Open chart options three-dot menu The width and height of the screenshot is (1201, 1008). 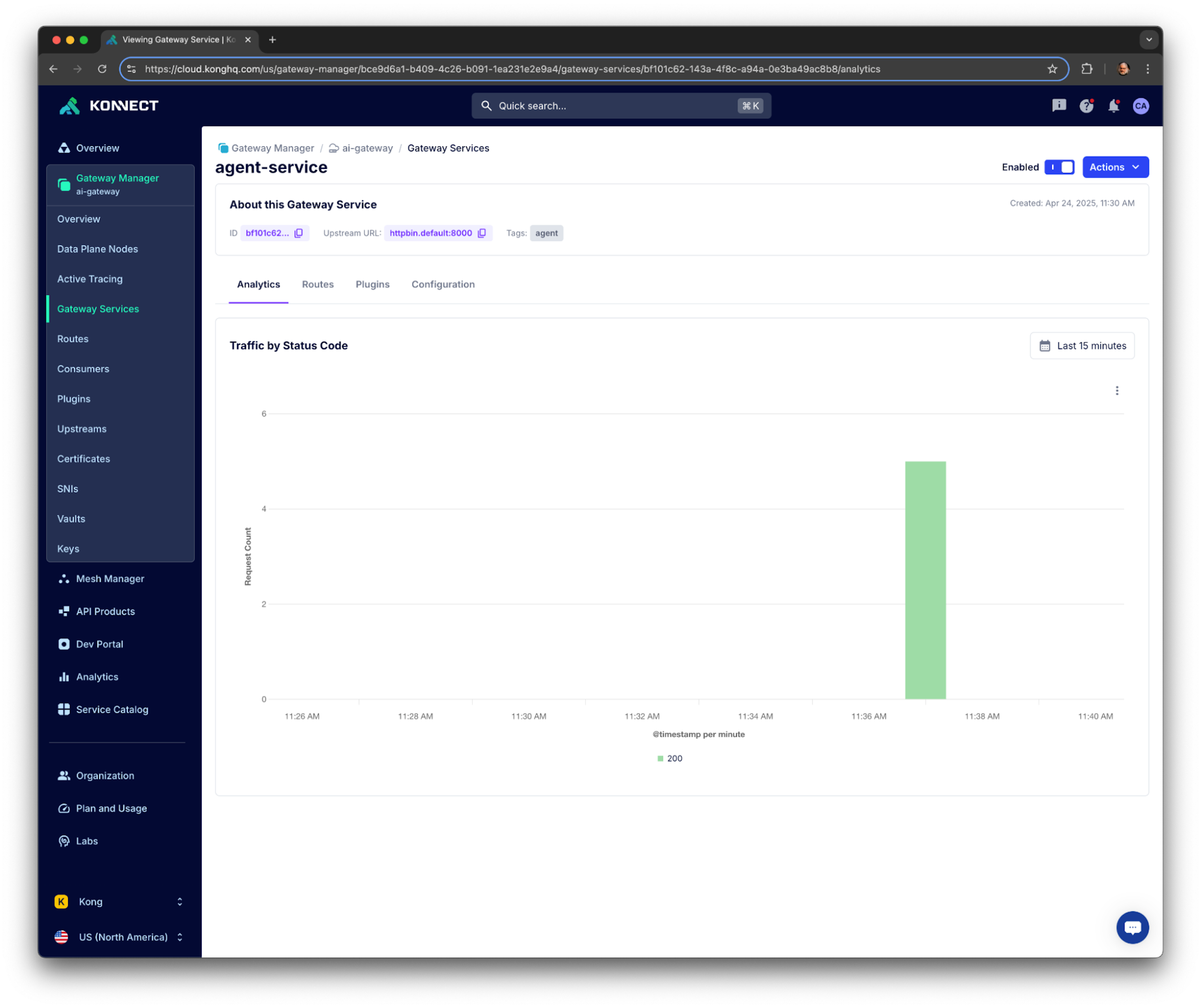tap(1117, 391)
